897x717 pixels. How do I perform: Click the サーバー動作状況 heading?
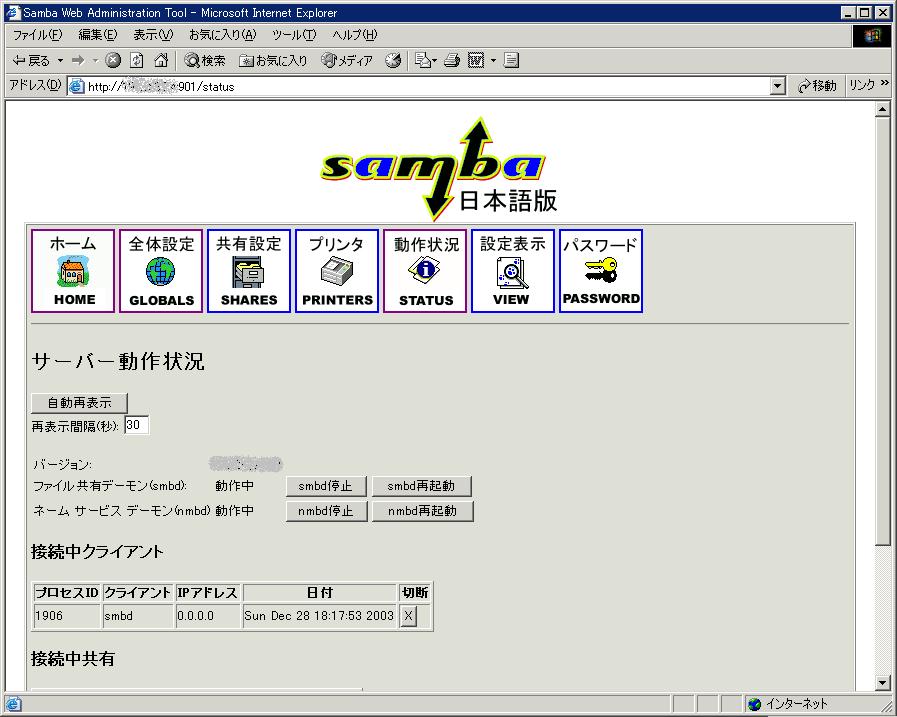pyautogui.click(x=118, y=361)
